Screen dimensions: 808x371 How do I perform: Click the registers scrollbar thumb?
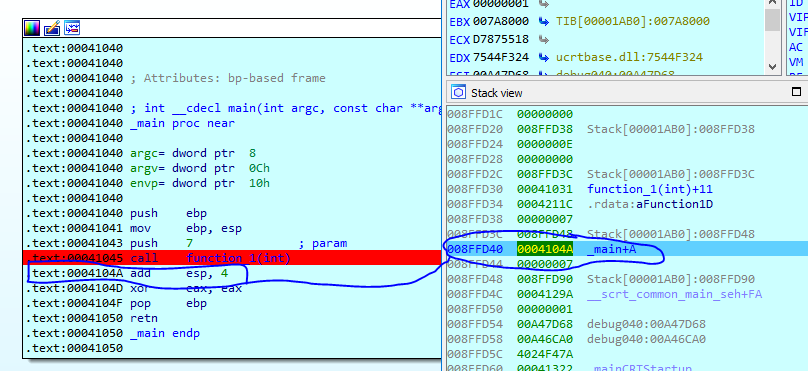(x=772, y=20)
